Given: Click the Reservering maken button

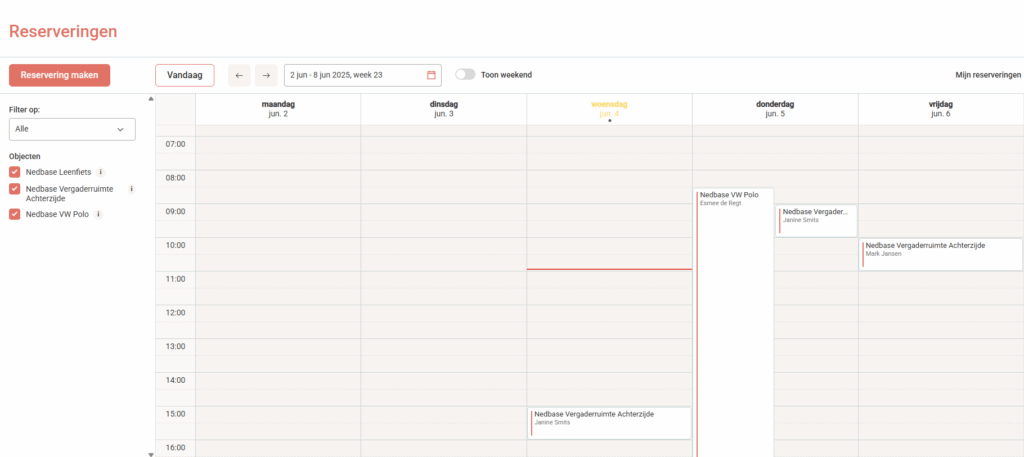Looking at the screenshot, I should (x=59, y=75).
